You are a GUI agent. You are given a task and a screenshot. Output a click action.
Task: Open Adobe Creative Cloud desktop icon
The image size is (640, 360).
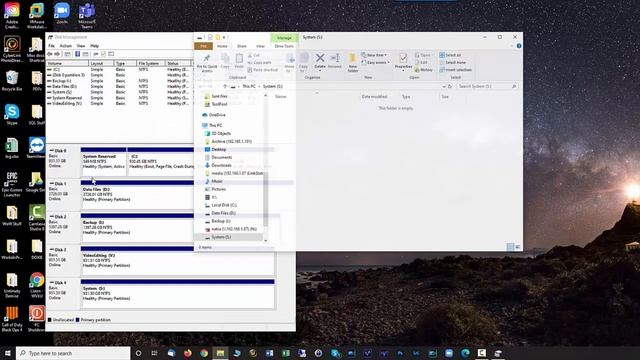point(12,16)
